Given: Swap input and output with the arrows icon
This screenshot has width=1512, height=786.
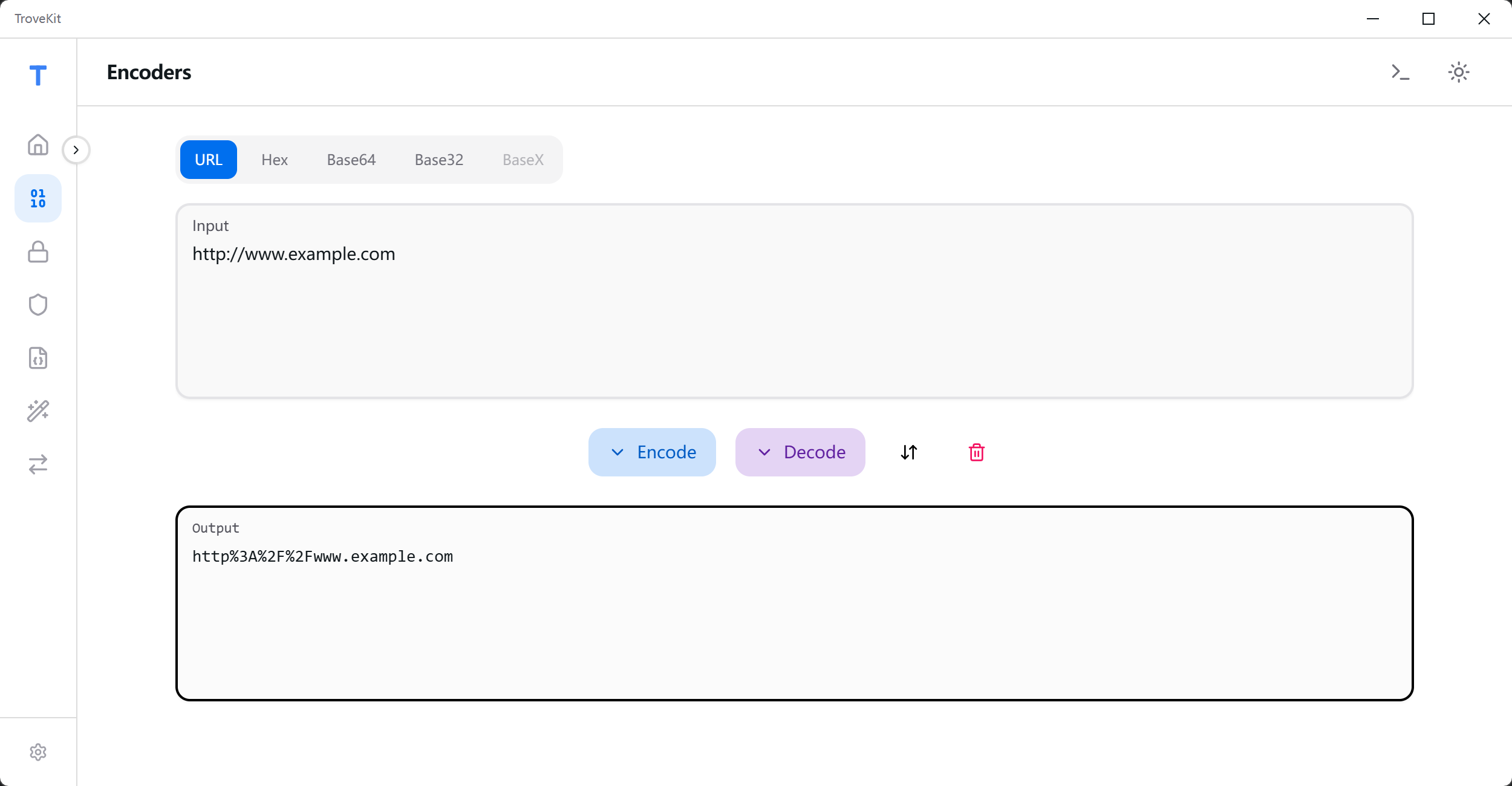Looking at the screenshot, I should click(908, 452).
